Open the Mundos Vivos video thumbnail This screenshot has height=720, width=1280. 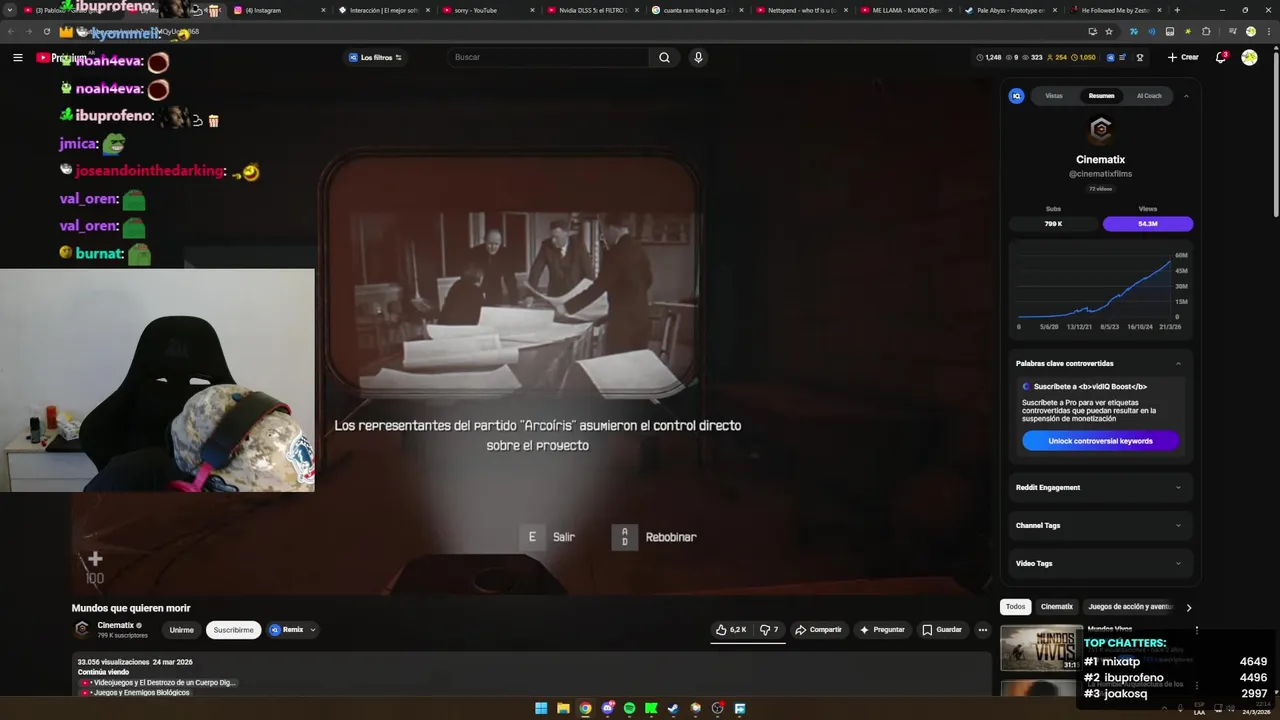(1041, 648)
